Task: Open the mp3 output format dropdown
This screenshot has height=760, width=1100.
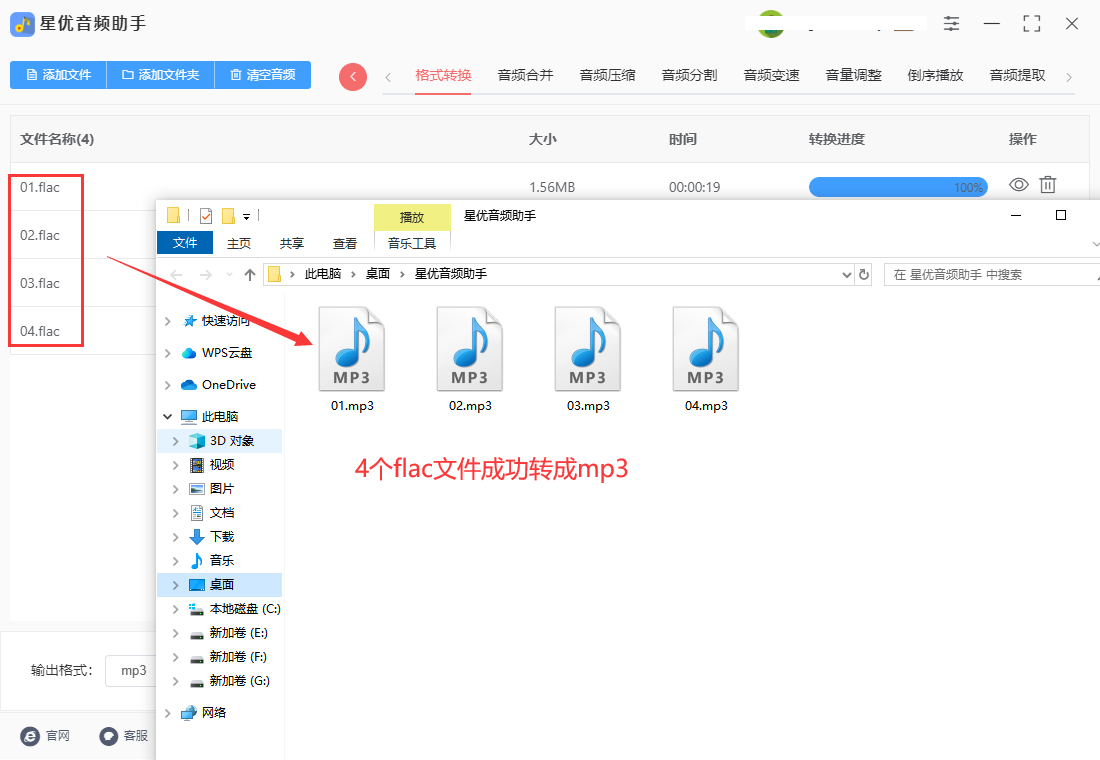Action: point(133,671)
